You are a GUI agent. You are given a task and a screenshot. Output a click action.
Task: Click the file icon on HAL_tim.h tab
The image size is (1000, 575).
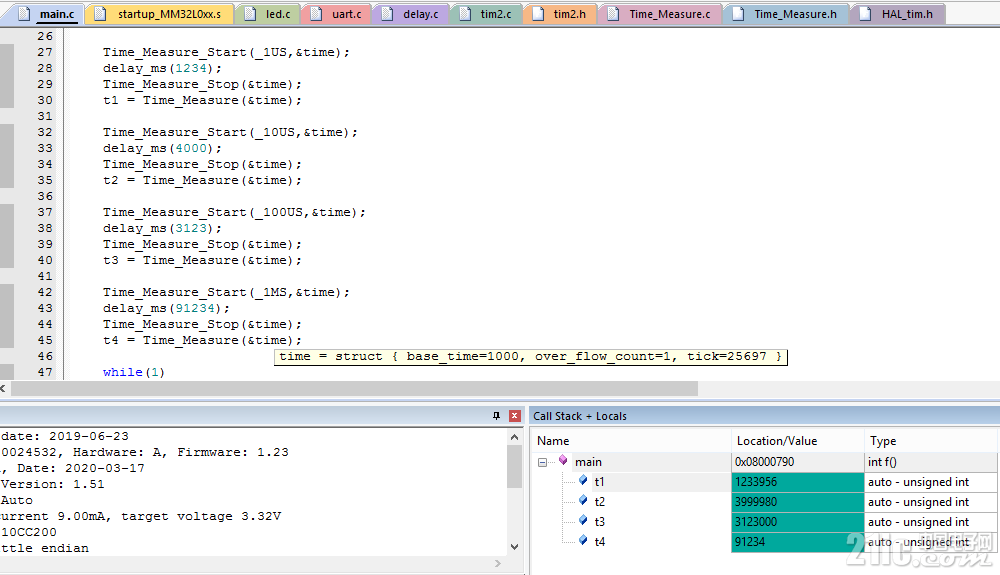865,14
